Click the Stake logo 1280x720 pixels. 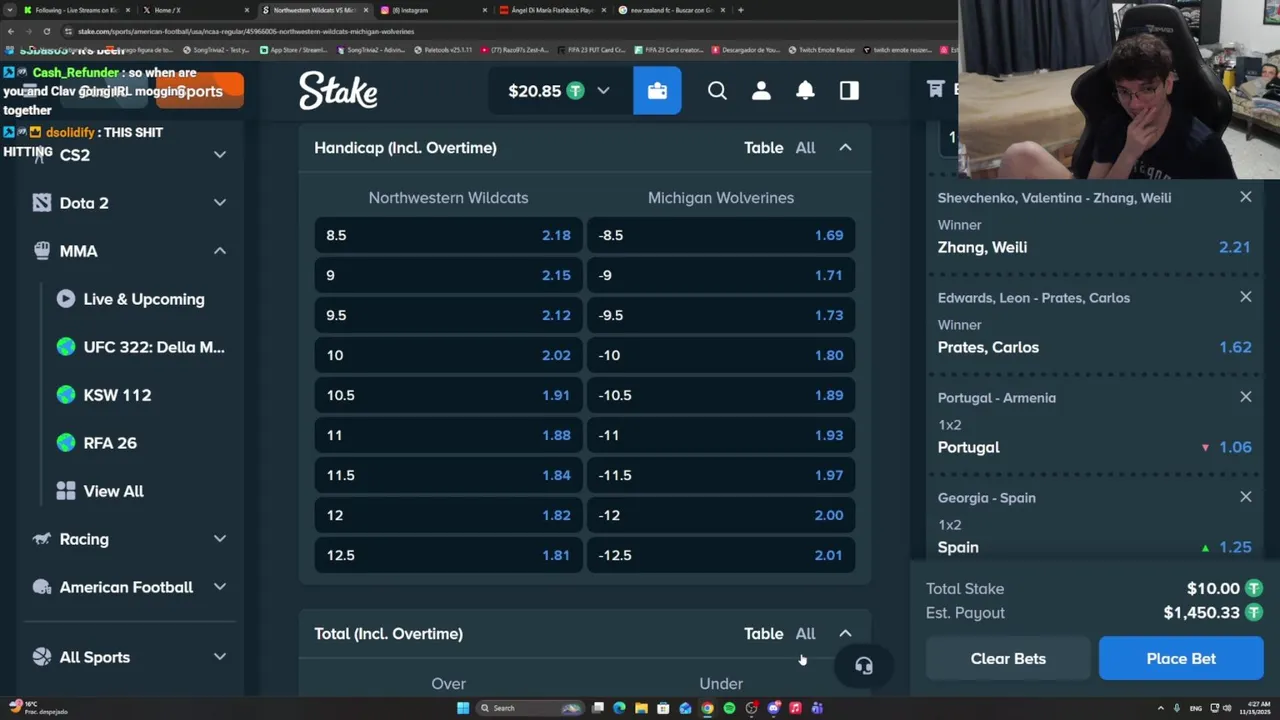[338, 91]
